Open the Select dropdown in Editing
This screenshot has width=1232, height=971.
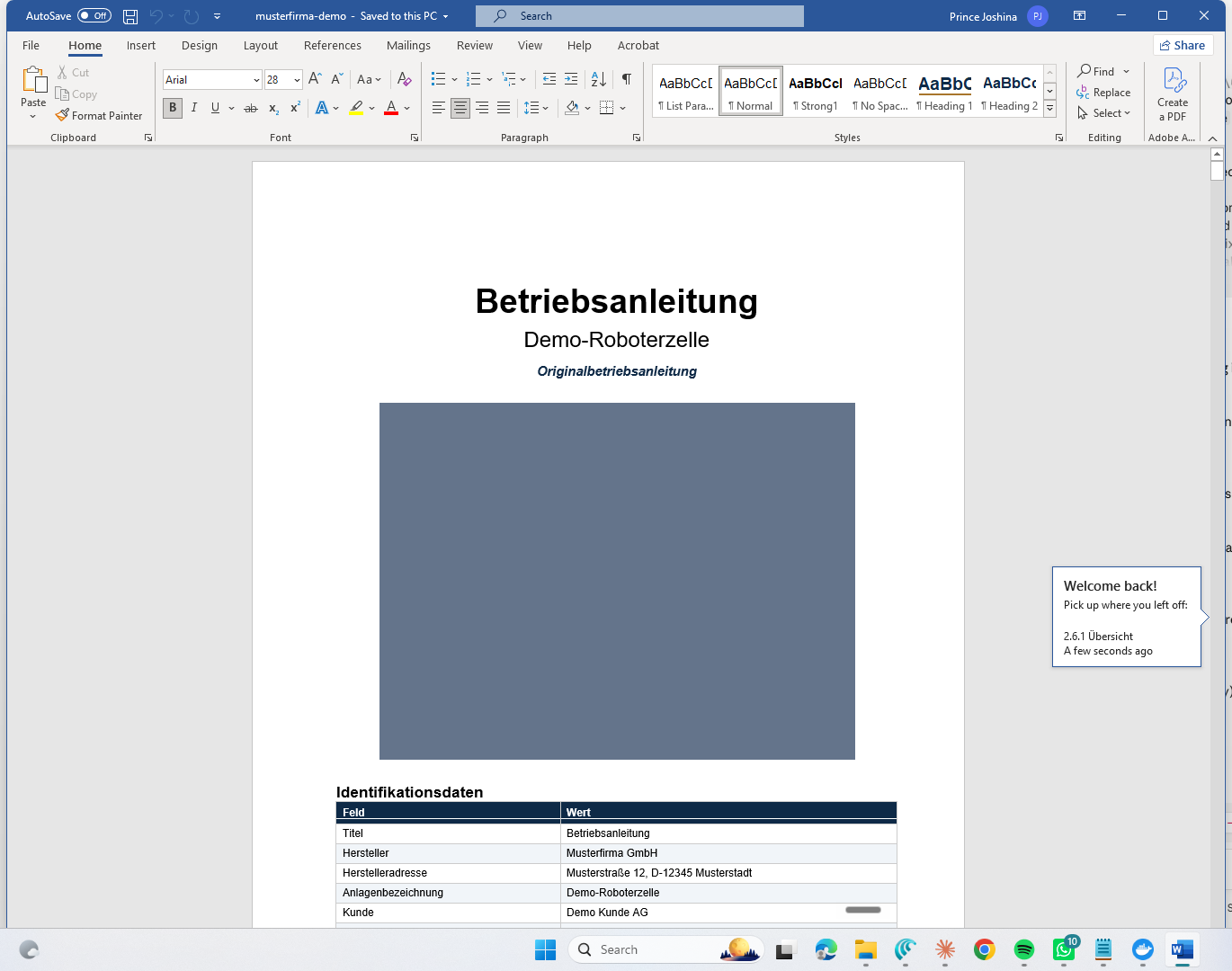[1103, 113]
